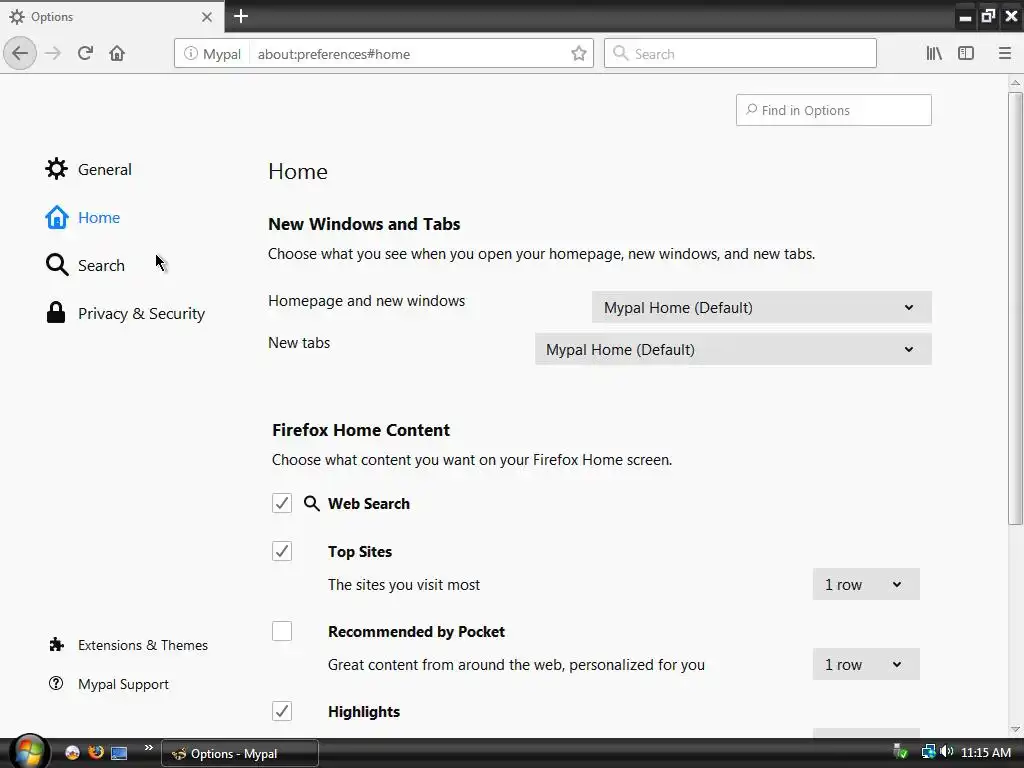Click the Home house icon in sidebar
Screen dimensions: 1024x768
pyautogui.click(x=56, y=217)
